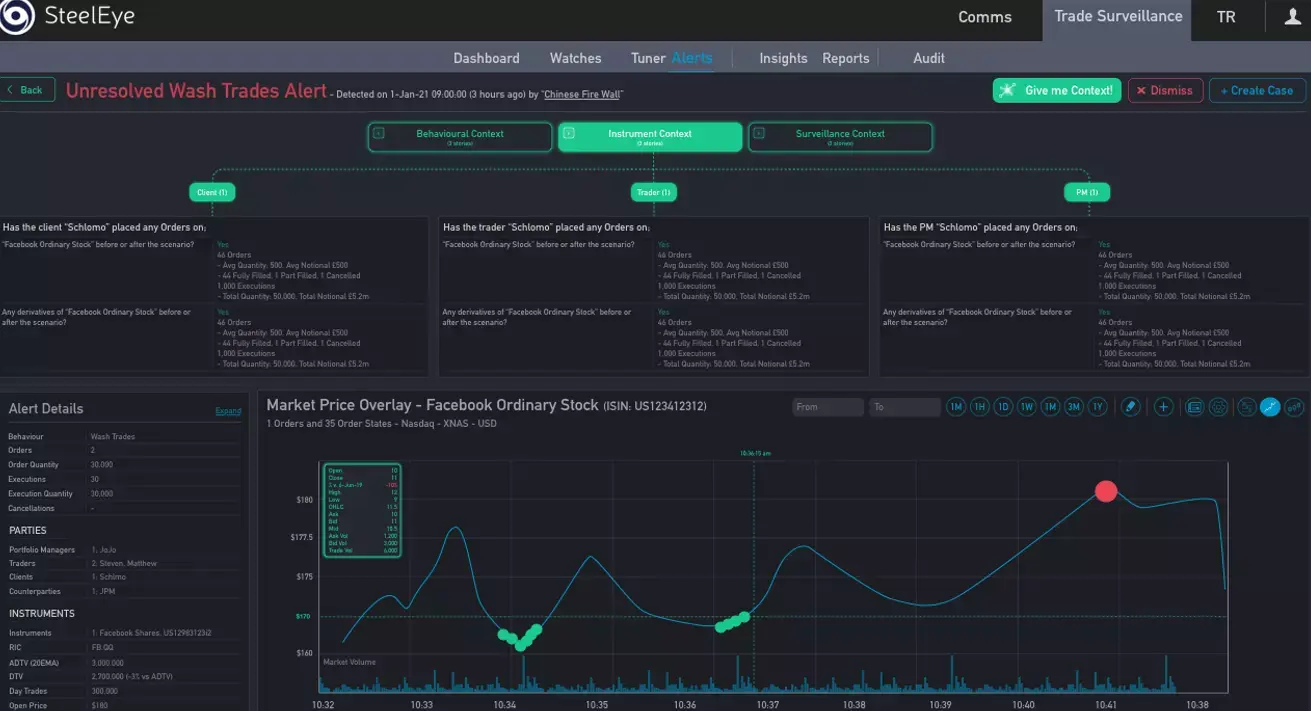The height and width of the screenshot is (711, 1311).
Task: Open the user profile icon
Action: click(1291, 16)
